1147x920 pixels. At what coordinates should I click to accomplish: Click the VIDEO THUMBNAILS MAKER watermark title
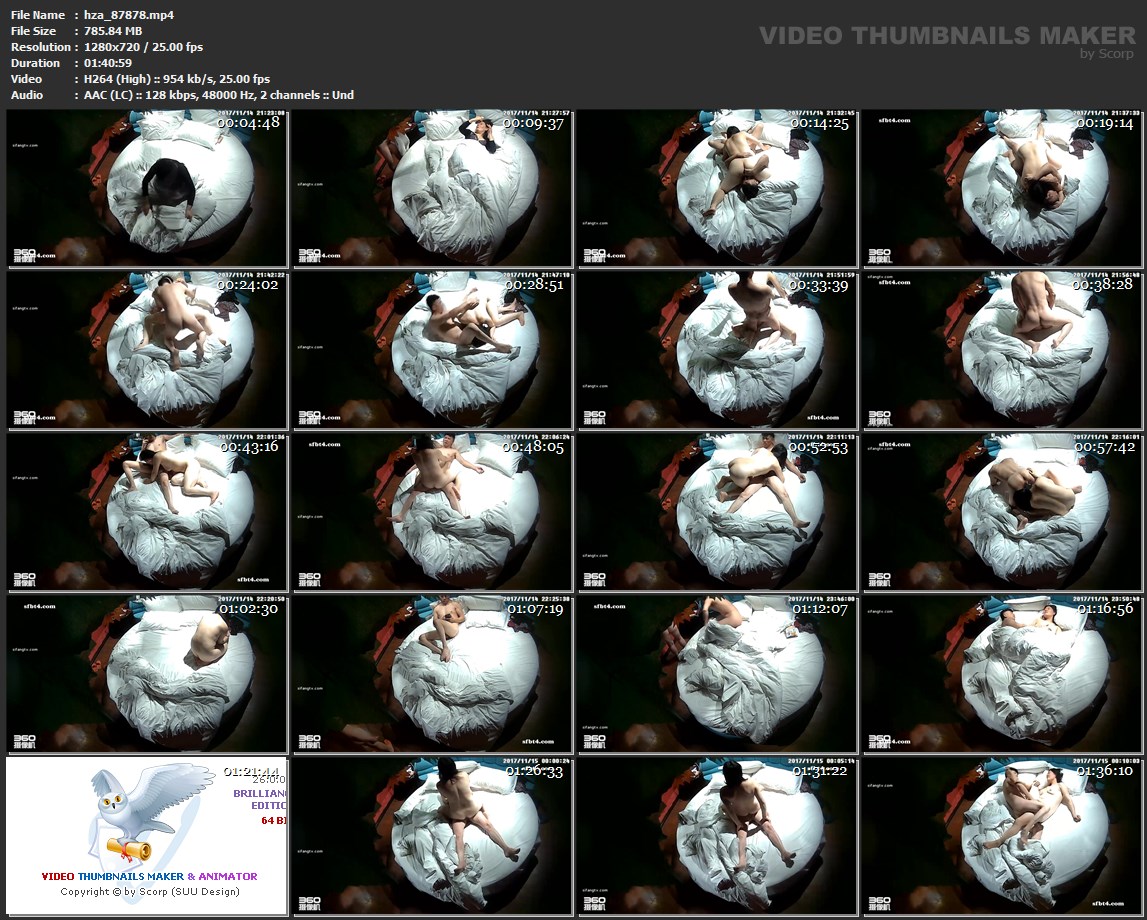[946, 36]
